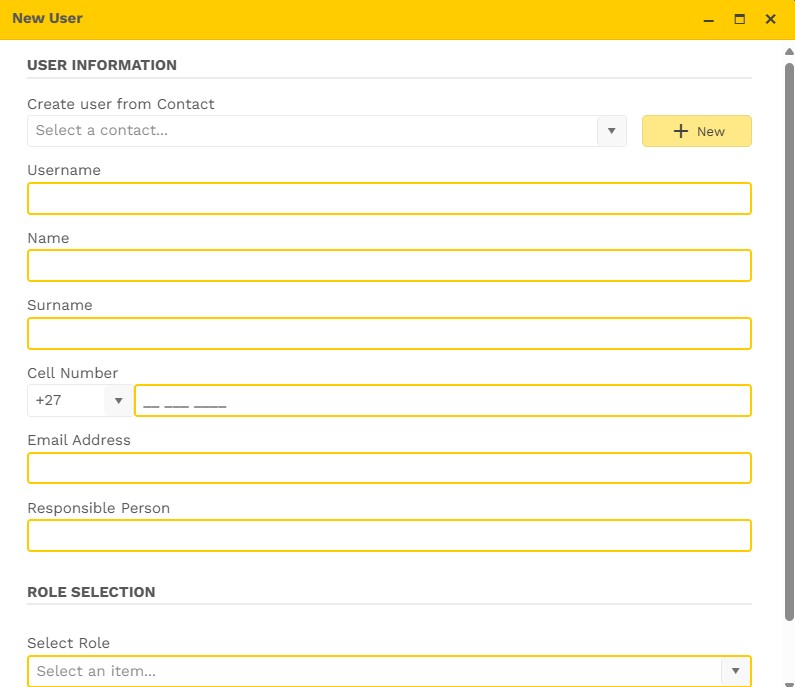Image resolution: width=795 pixels, height=687 pixels.
Task: Open the Select a contact dropdown arrow
Action: click(x=611, y=131)
